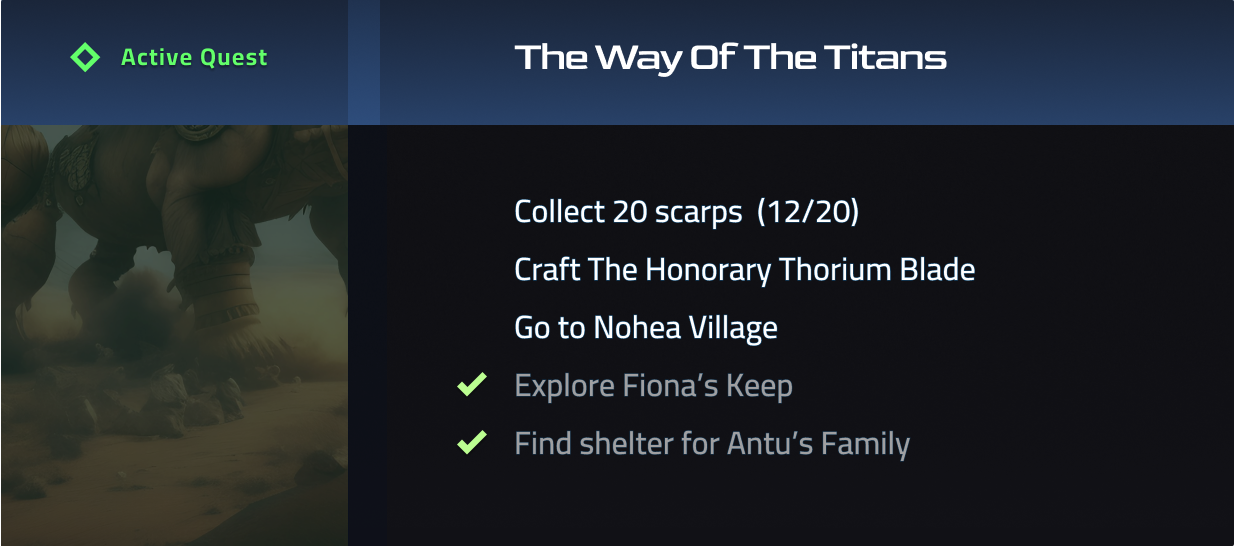Click the Thorium Blade text in objectives

[x=875, y=270]
